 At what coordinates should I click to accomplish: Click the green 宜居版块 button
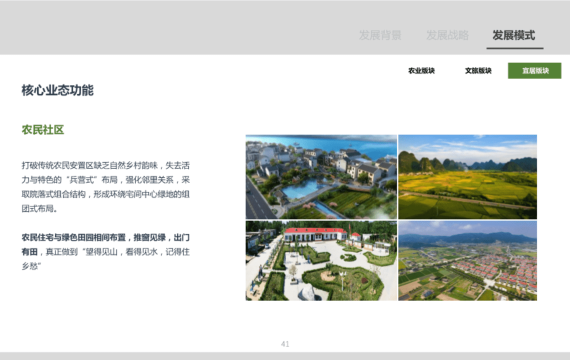pyautogui.click(x=534, y=71)
